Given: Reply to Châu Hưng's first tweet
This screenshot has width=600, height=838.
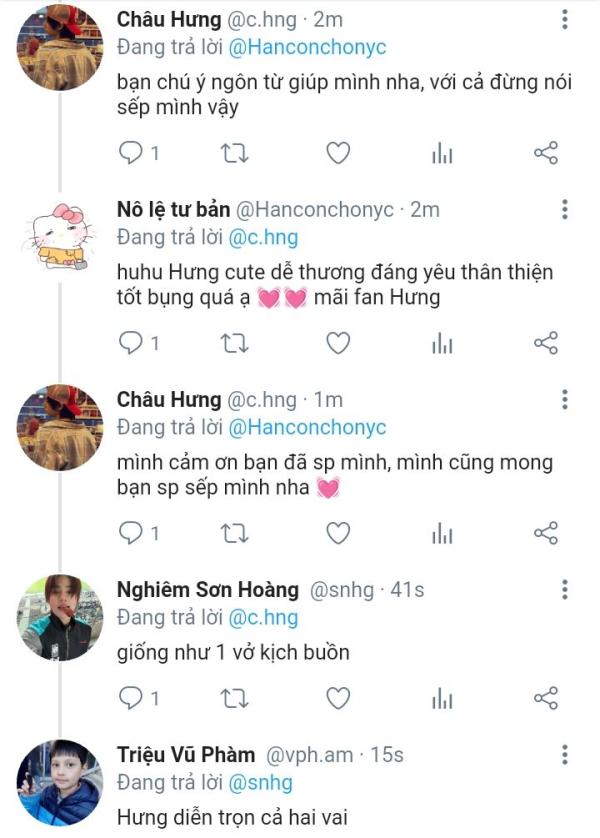Looking at the screenshot, I should coord(130,153).
